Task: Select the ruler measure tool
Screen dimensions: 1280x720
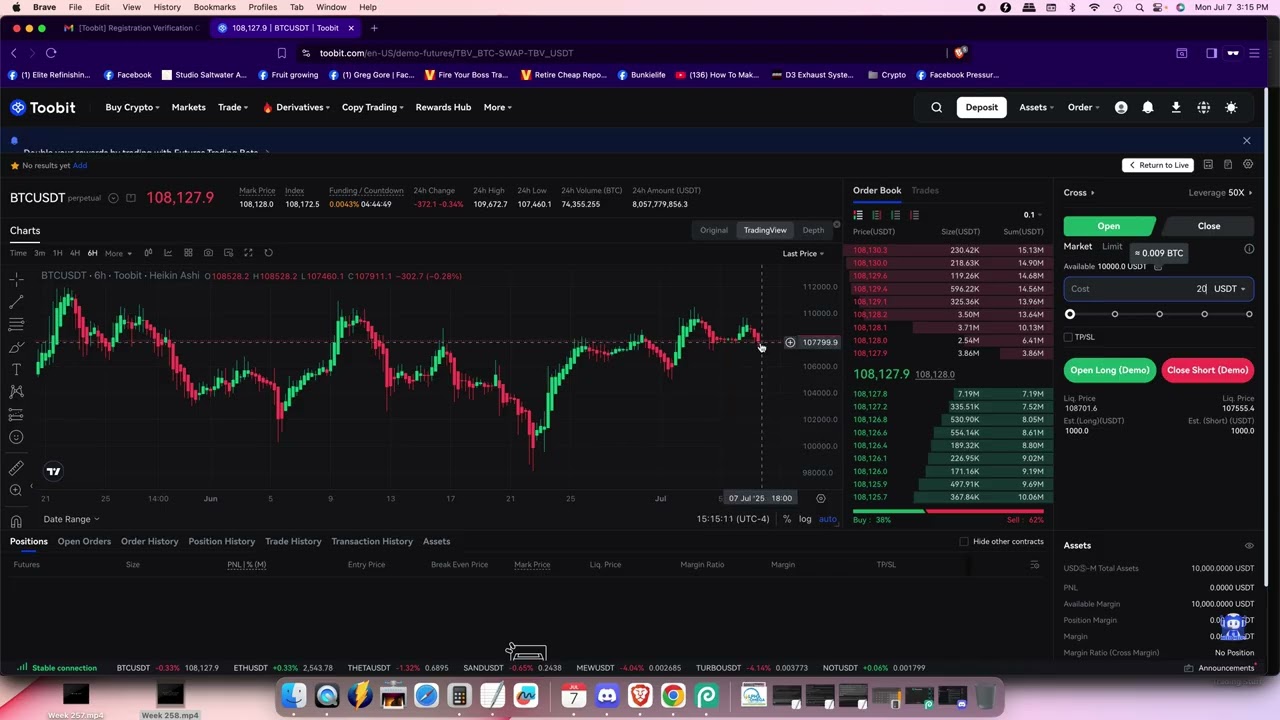Action: coord(16,467)
